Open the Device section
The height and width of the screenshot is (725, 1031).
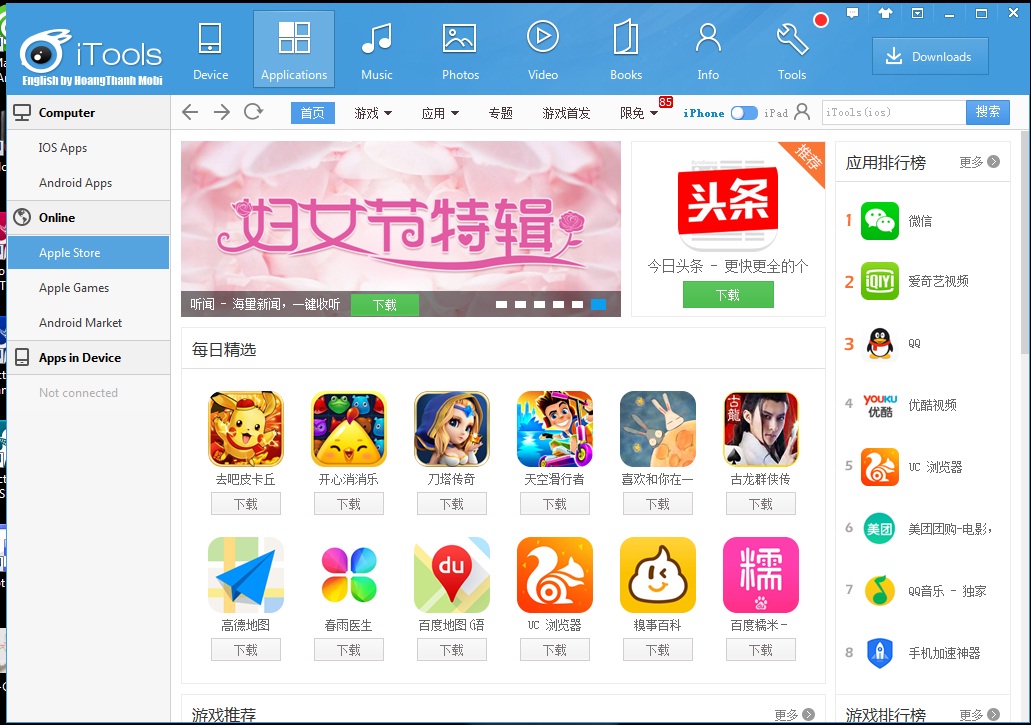point(210,50)
